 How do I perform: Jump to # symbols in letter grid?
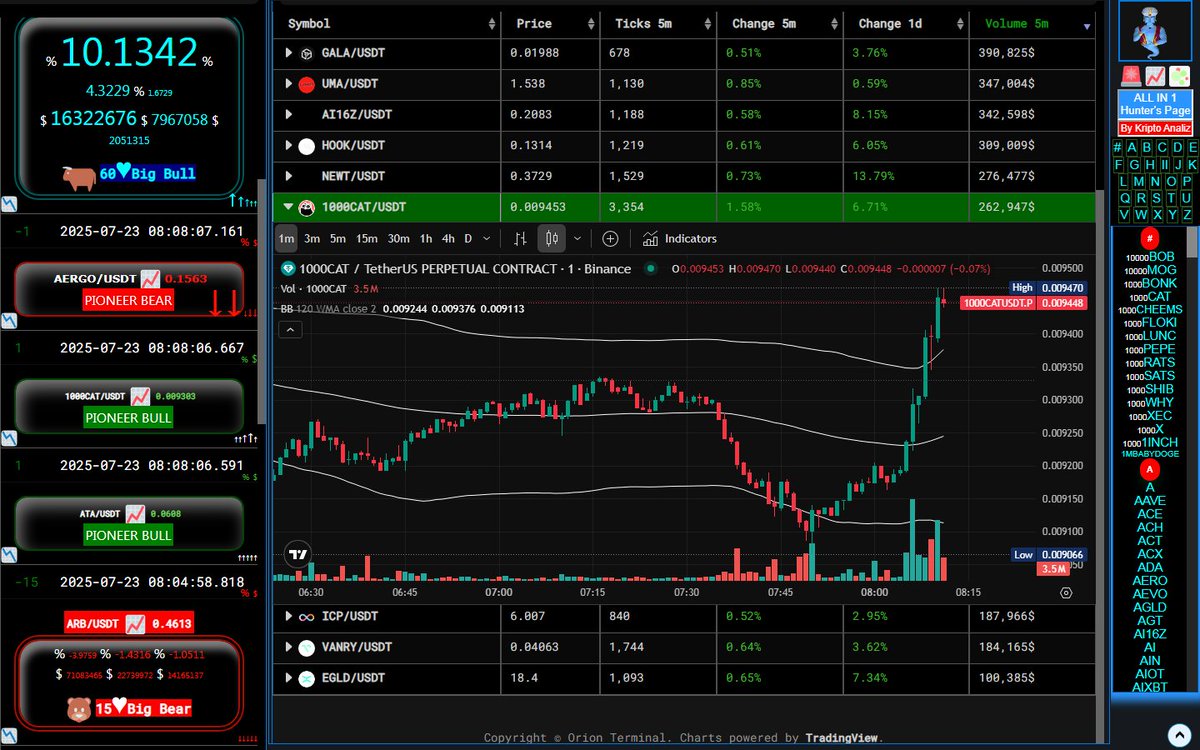tap(1118, 147)
